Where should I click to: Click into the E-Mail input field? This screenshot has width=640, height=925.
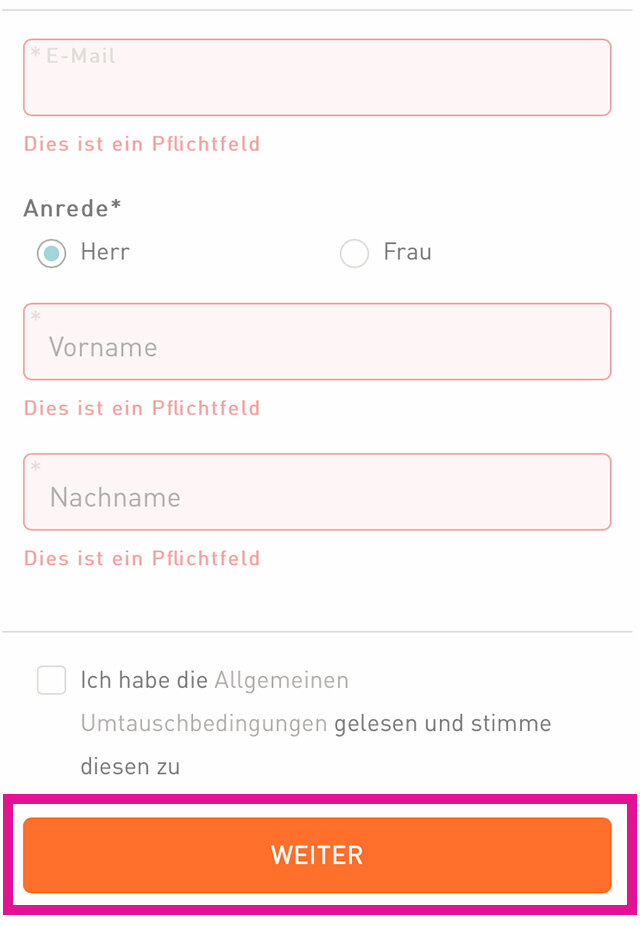(x=317, y=86)
